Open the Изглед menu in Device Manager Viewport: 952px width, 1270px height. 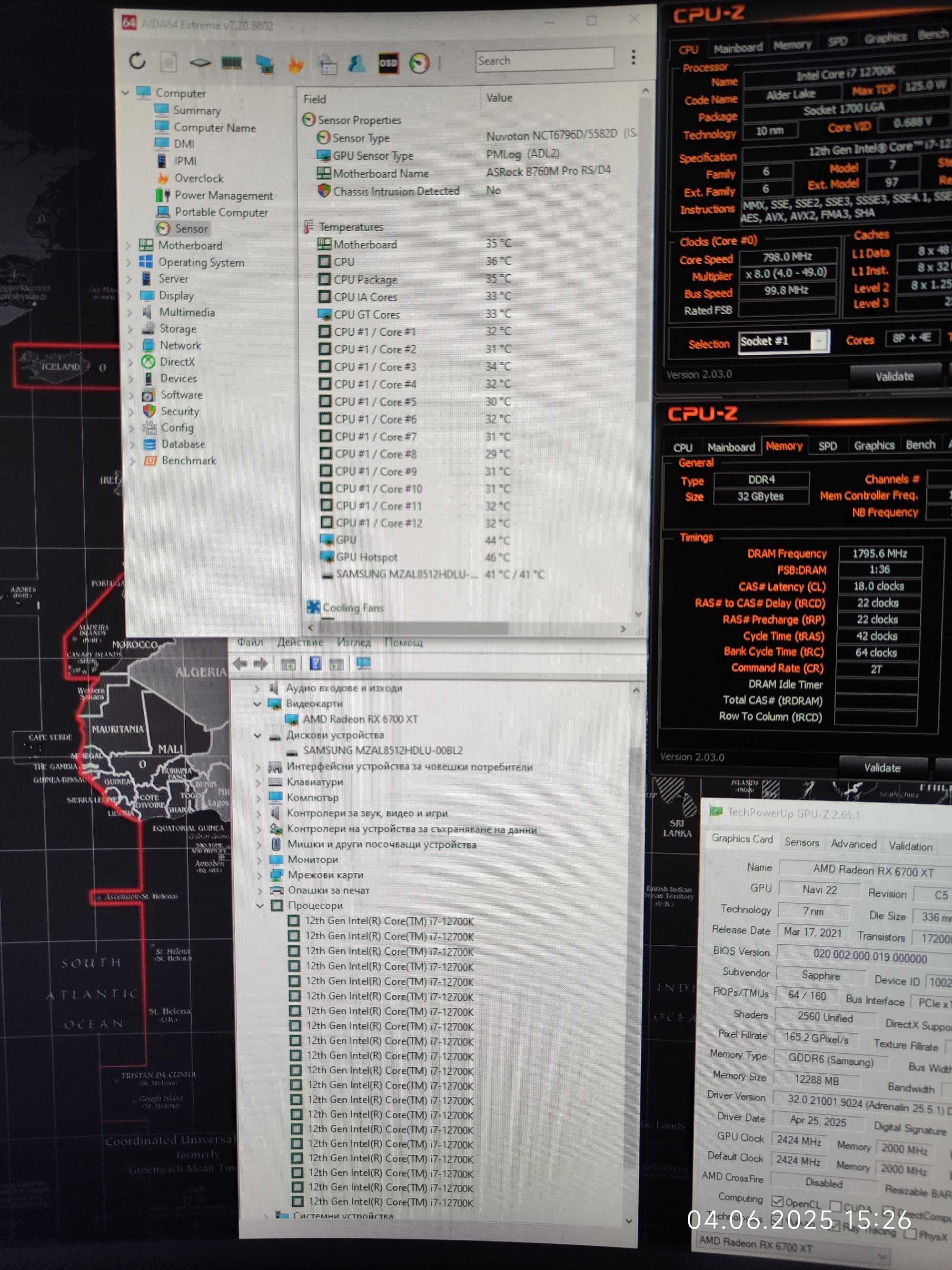354,642
